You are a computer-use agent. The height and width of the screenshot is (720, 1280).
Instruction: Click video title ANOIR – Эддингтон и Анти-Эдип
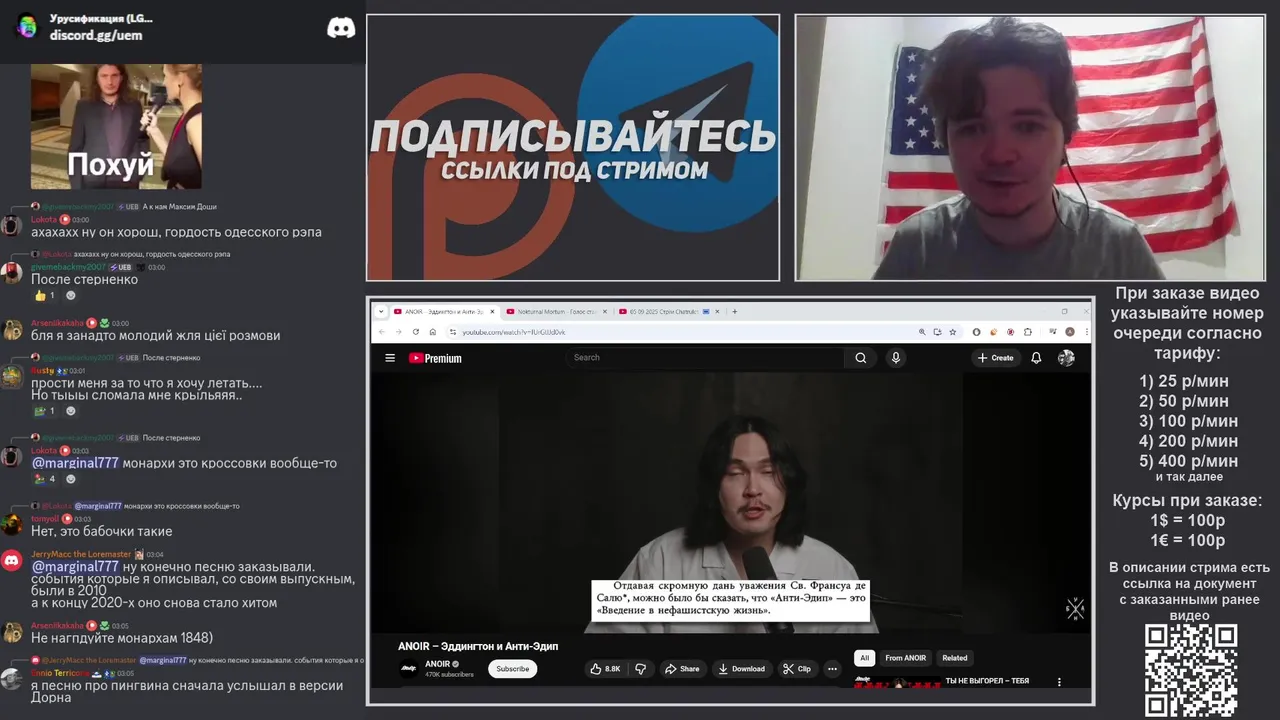tap(478, 646)
